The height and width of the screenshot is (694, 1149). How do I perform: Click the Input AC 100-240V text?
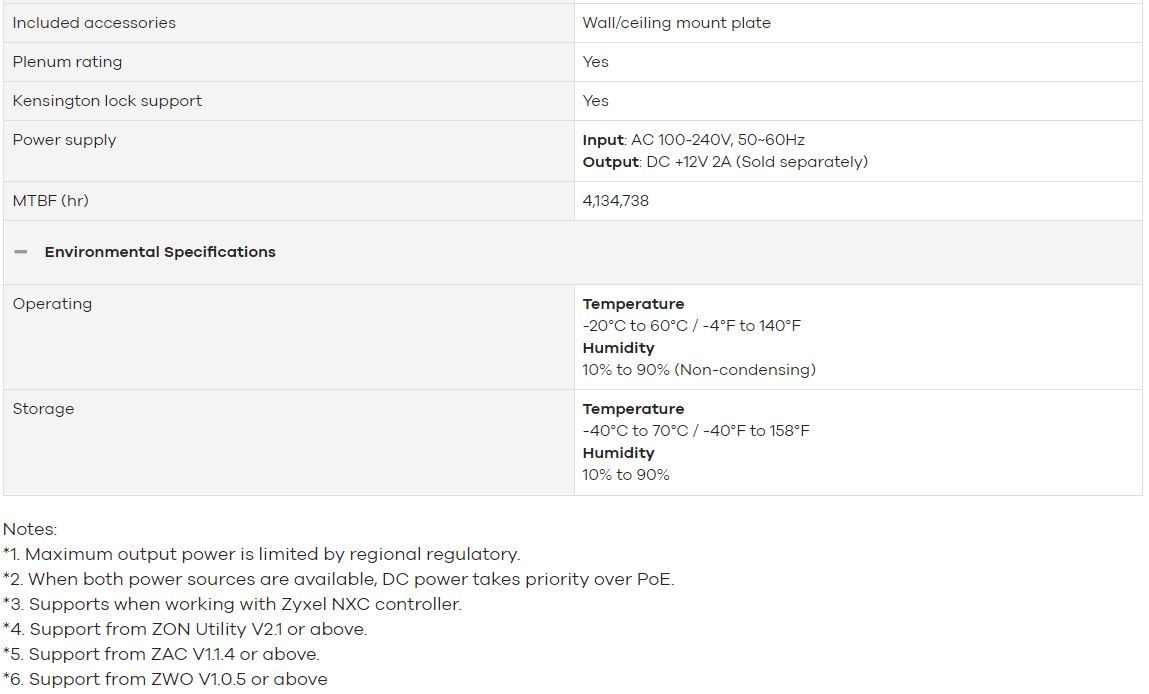click(693, 139)
